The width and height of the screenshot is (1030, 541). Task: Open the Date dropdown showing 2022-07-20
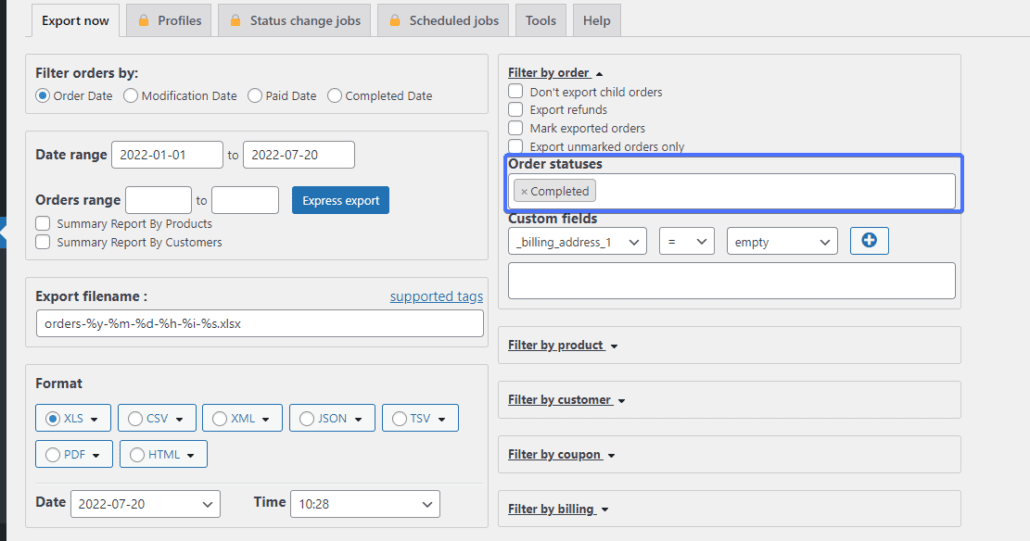pos(146,504)
